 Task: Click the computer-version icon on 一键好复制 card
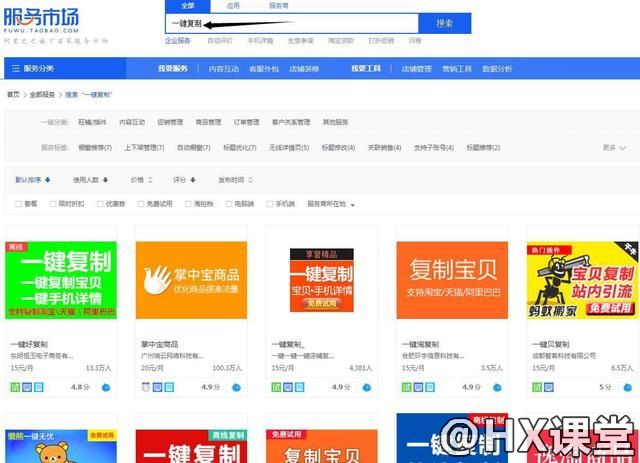pyautogui.click(x=27, y=387)
